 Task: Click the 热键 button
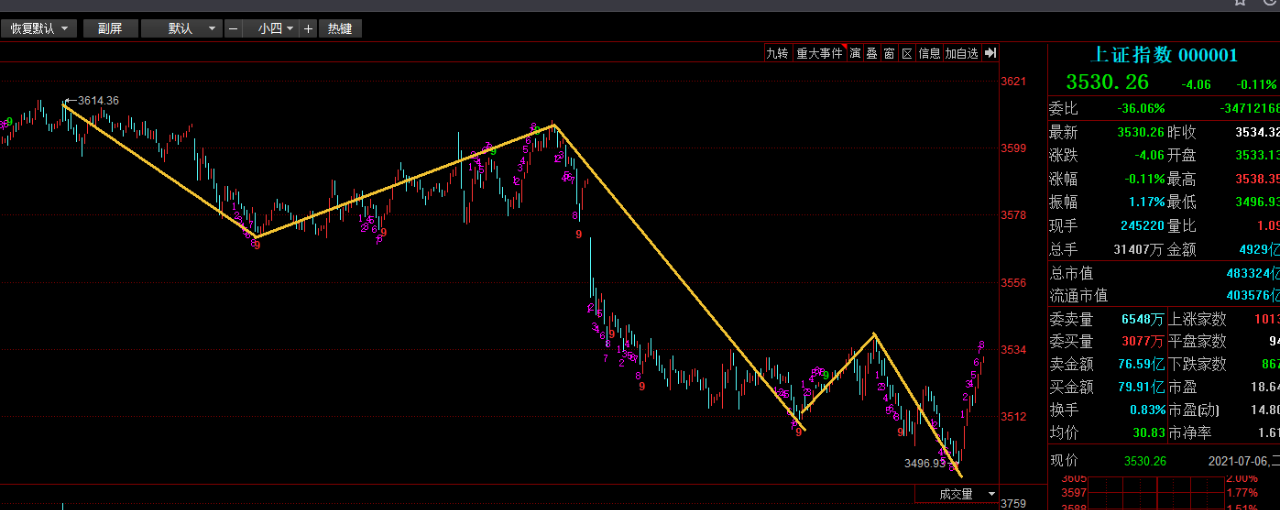tap(340, 28)
